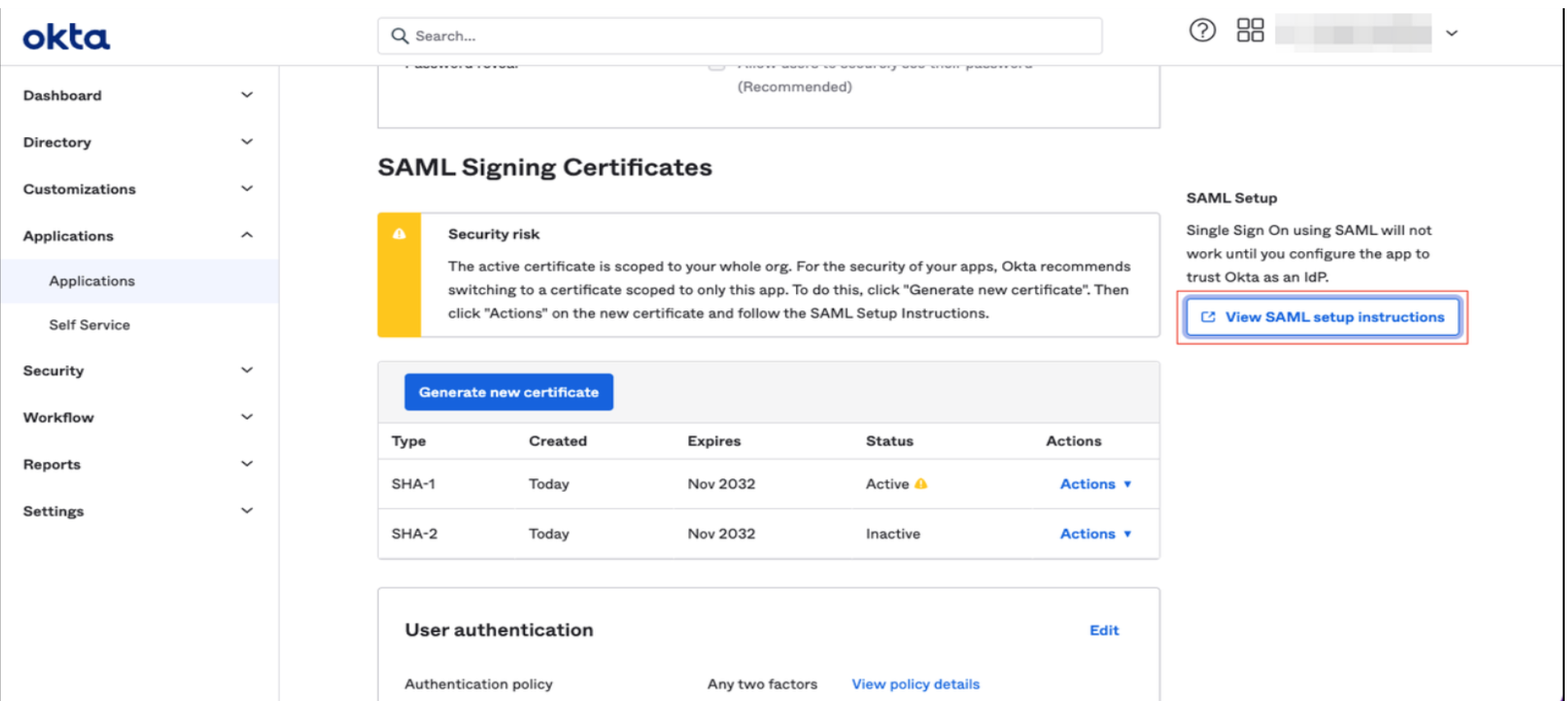Click the external link icon beside View SAML setup instructions

point(1207,317)
